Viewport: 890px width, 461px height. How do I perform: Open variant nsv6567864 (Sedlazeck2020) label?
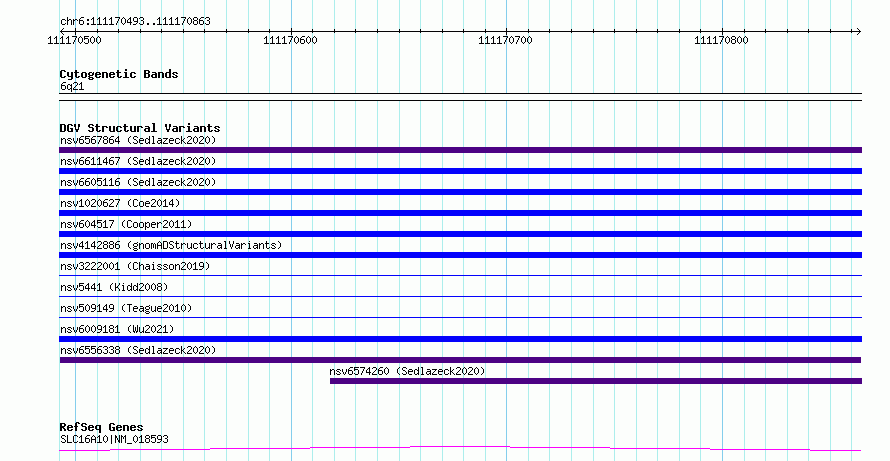138,140
